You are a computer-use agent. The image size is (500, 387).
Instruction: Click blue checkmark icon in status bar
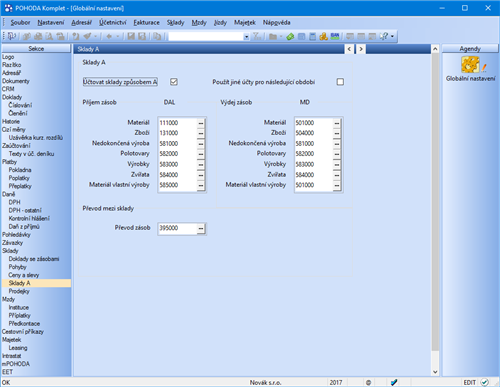point(394,382)
